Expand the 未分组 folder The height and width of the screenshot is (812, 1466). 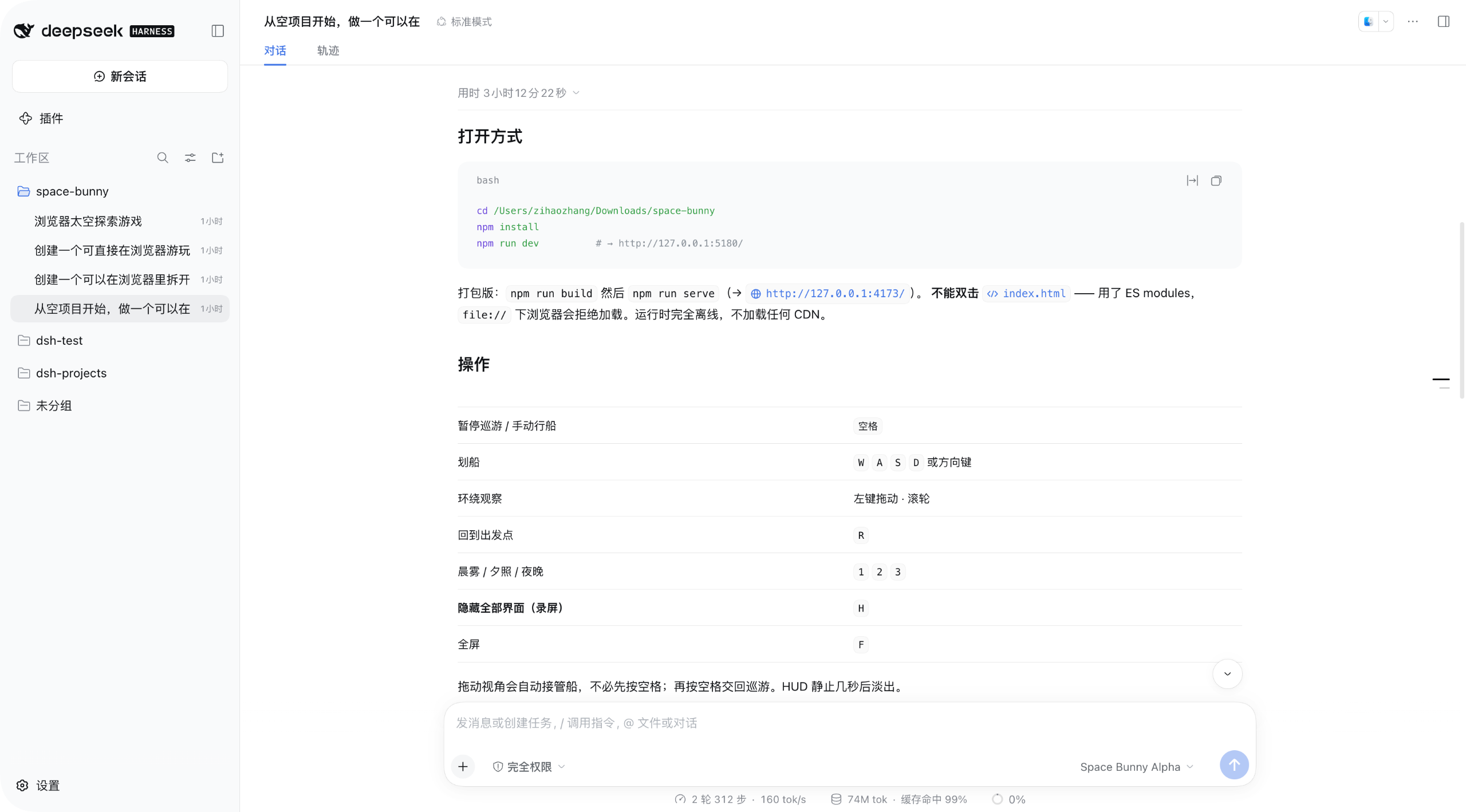coord(120,406)
